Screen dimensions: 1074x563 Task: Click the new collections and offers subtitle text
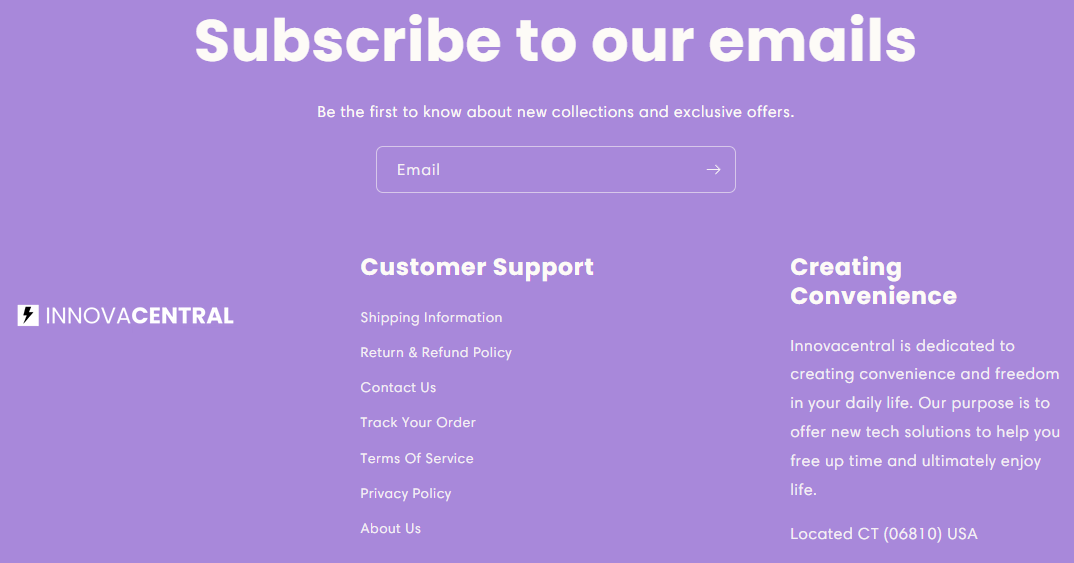[x=555, y=112]
